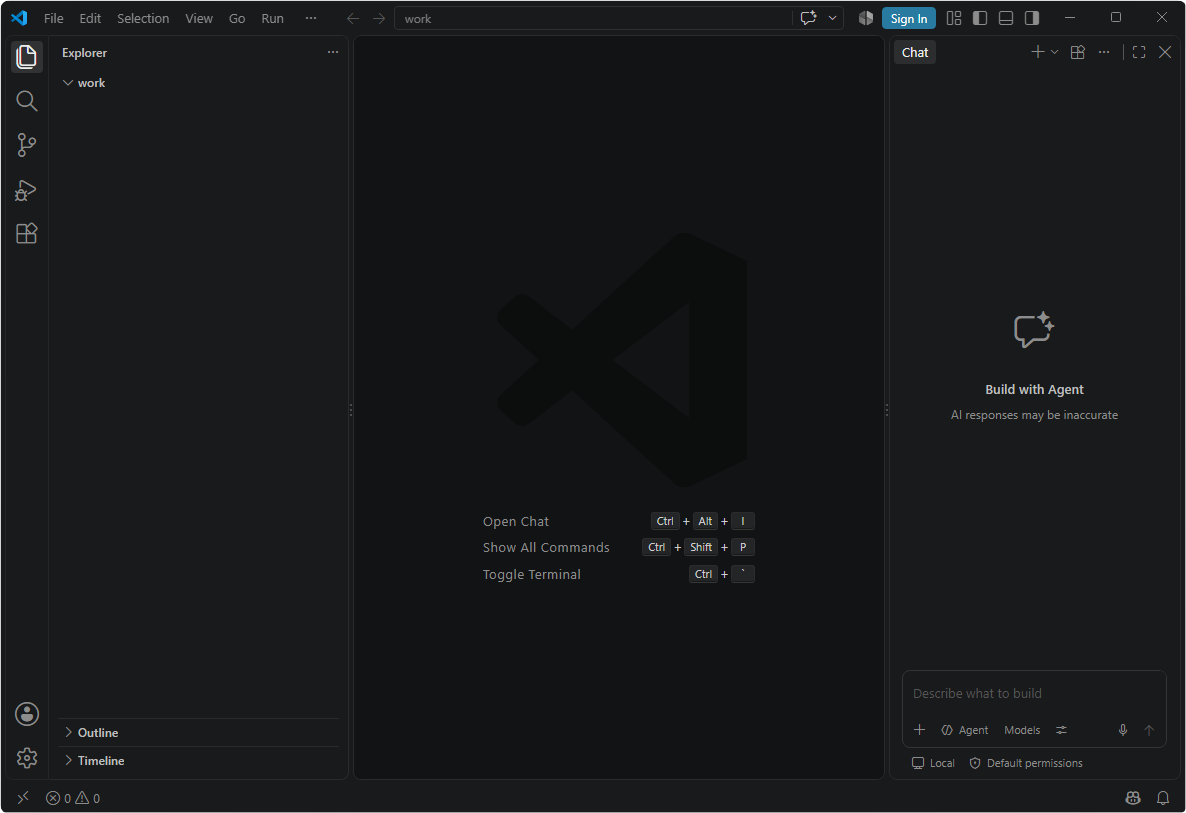
Task: Click the work command center search box
Action: point(593,18)
